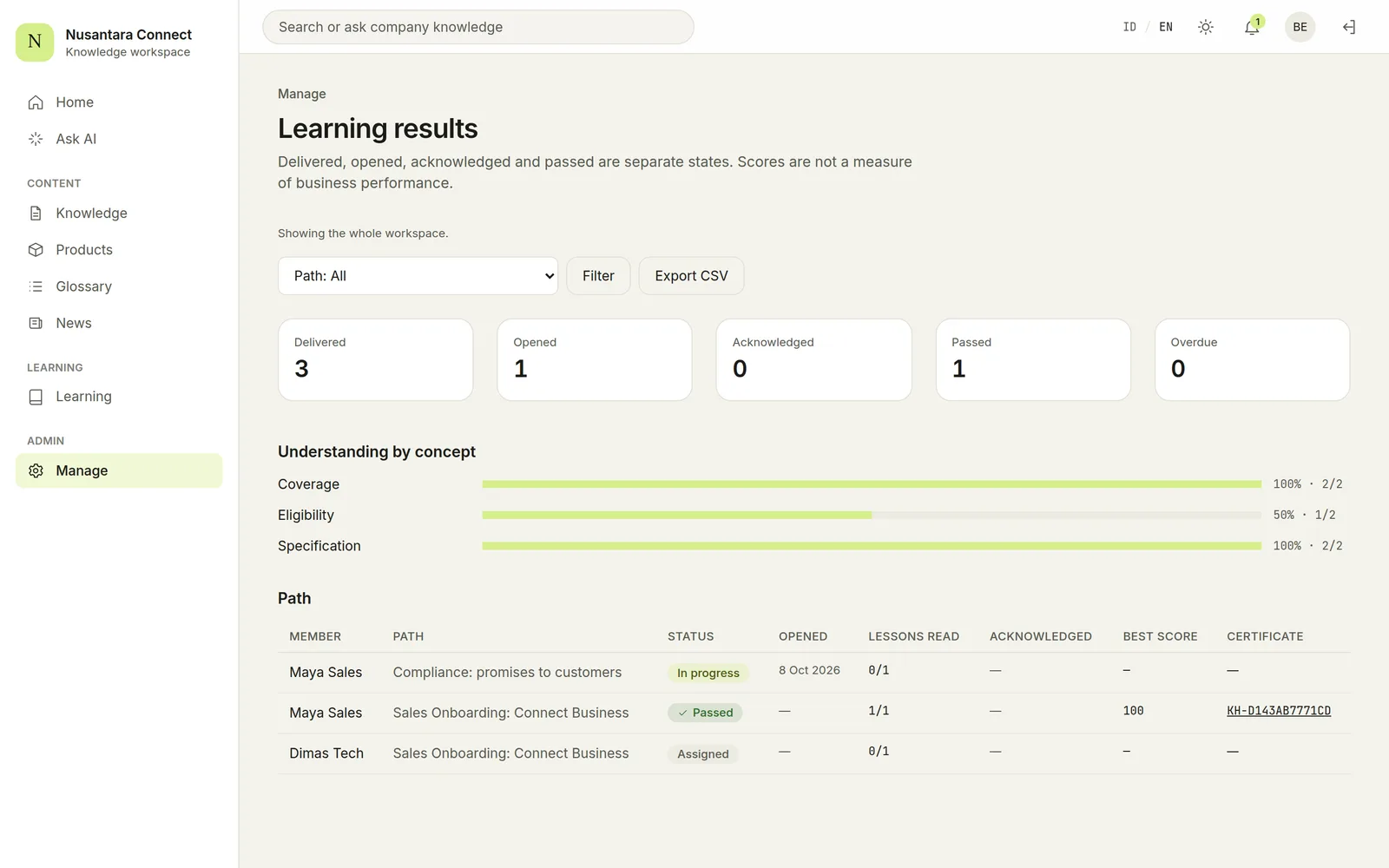
Task: Click the Opened stat card
Action: (595, 359)
